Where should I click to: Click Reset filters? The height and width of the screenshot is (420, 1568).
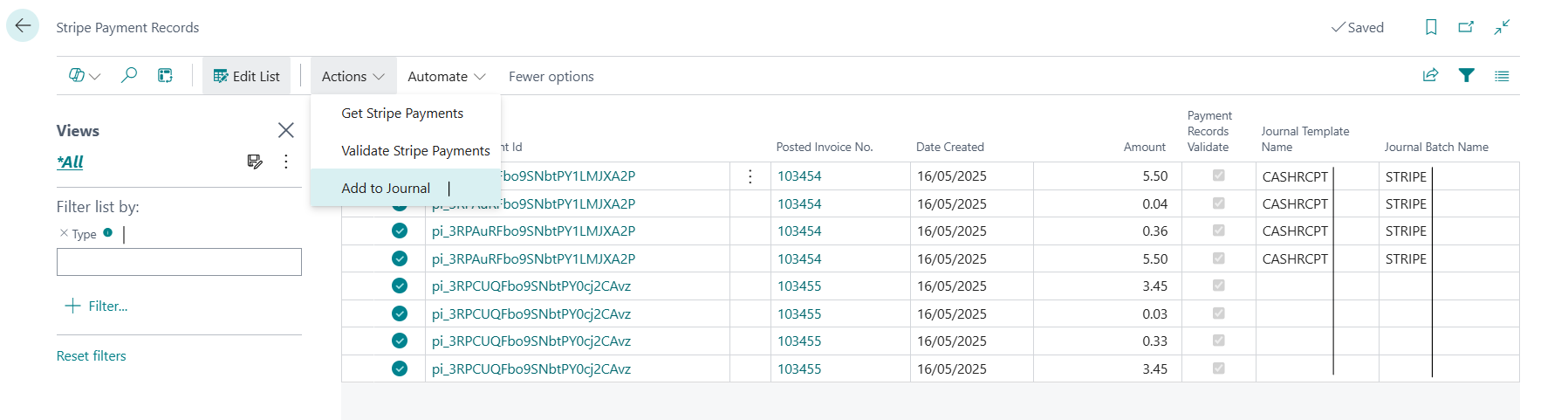click(92, 356)
